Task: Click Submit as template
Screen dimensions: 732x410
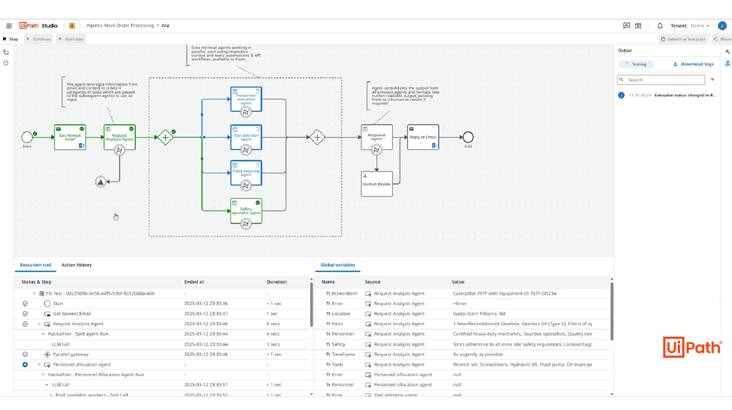Action: pos(683,39)
